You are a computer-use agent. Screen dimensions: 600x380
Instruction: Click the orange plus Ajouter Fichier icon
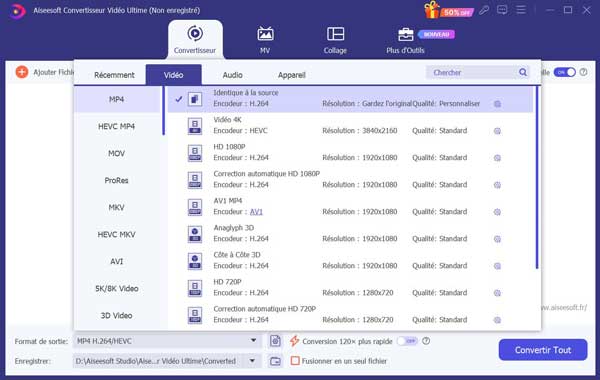click(x=22, y=72)
